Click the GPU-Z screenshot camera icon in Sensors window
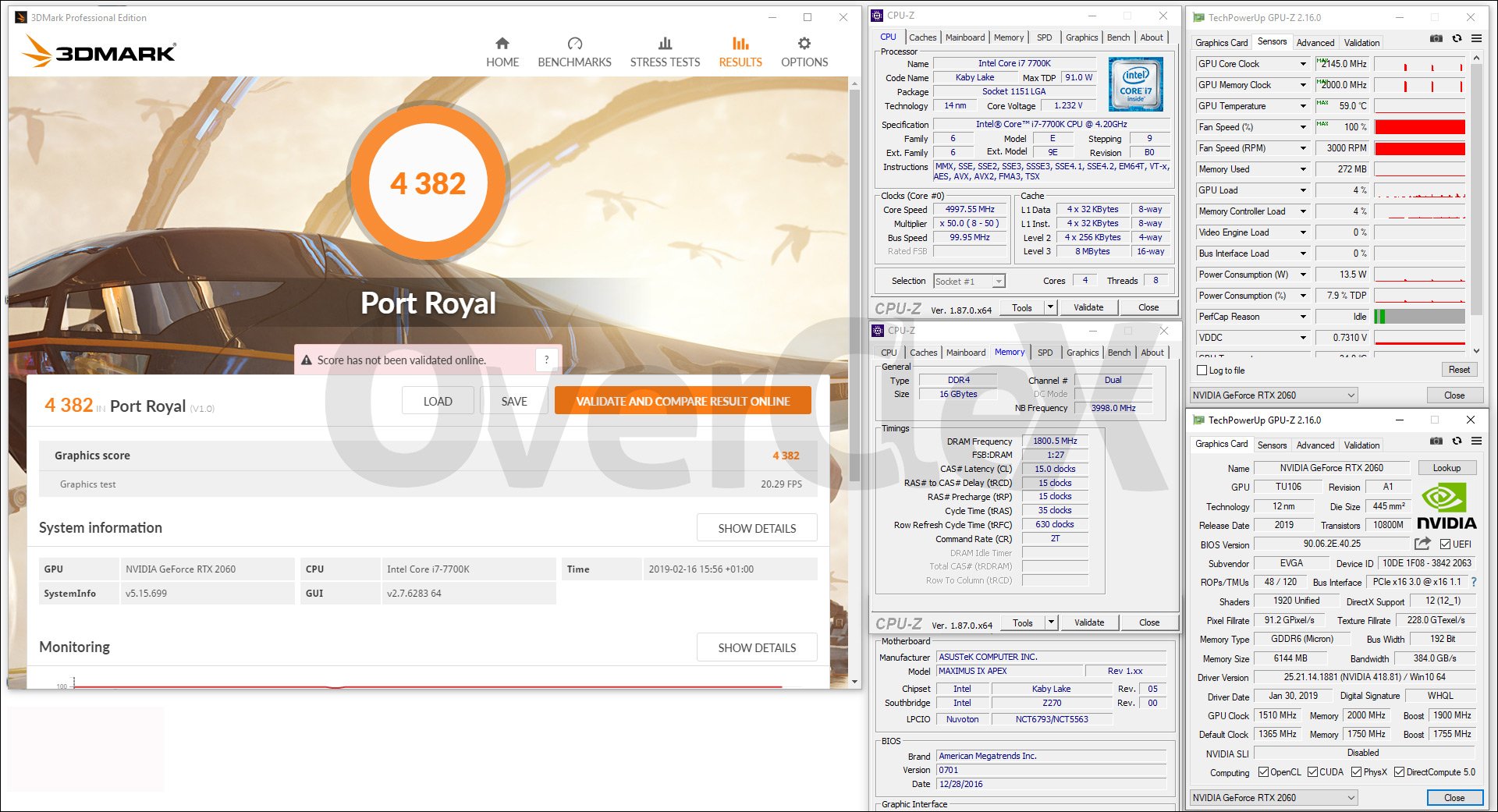1498x812 pixels. point(1436,39)
